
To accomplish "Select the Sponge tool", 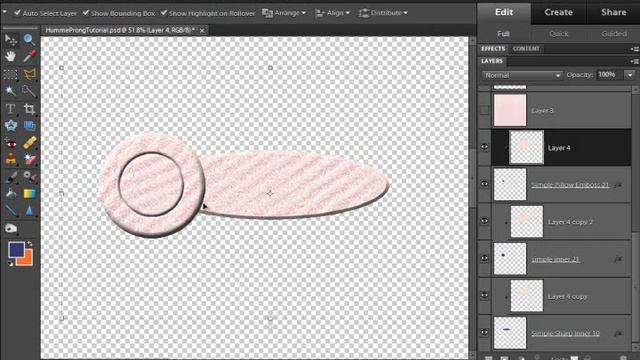I will [11, 228].
